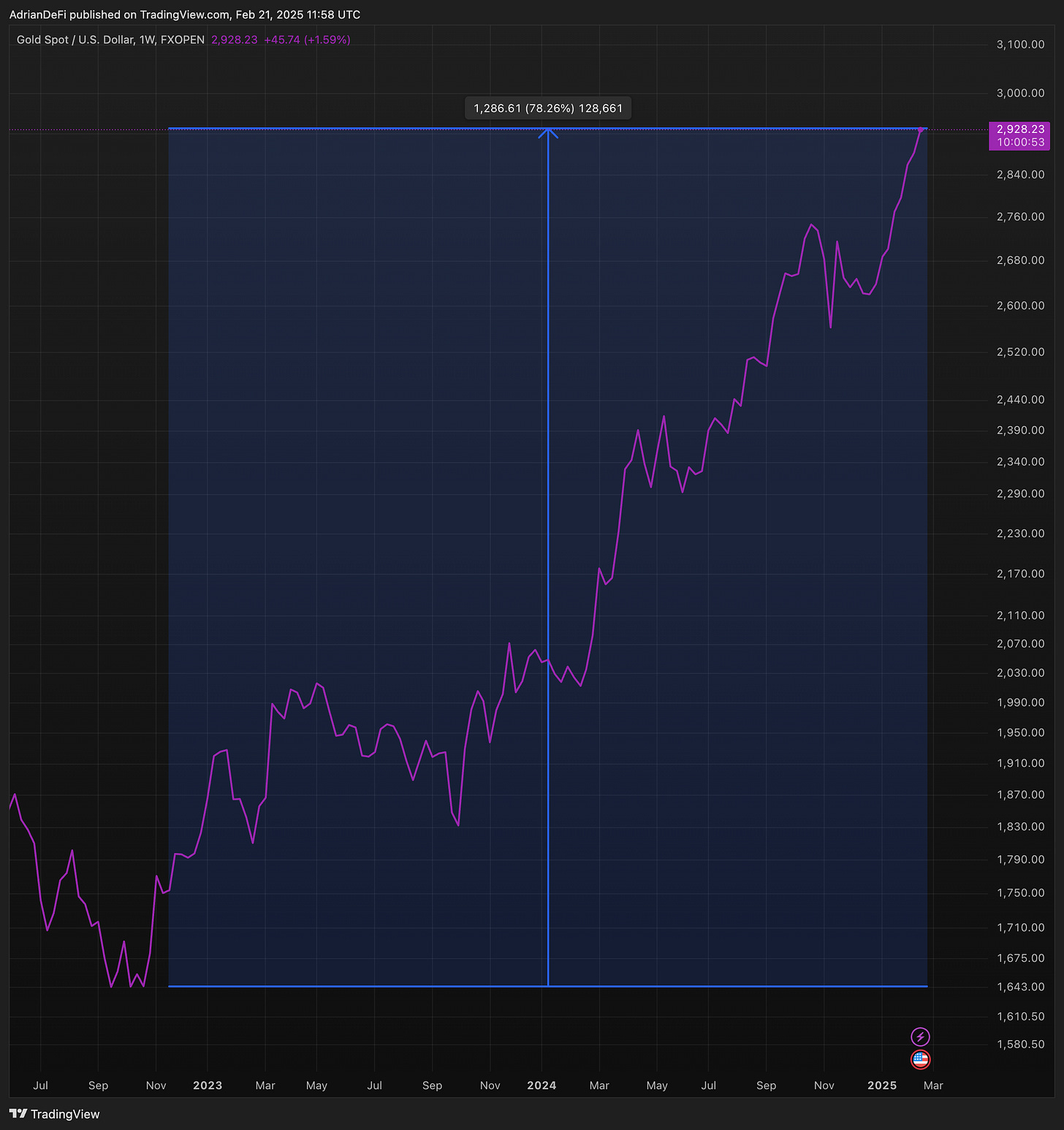The height and width of the screenshot is (1130, 1064).
Task: Click the 1,950.00 price axis label
Action: [1020, 732]
